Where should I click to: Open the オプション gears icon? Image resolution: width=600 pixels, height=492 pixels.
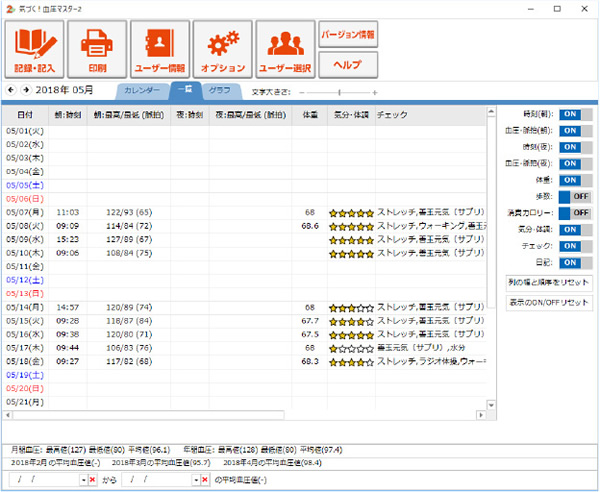[223, 49]
